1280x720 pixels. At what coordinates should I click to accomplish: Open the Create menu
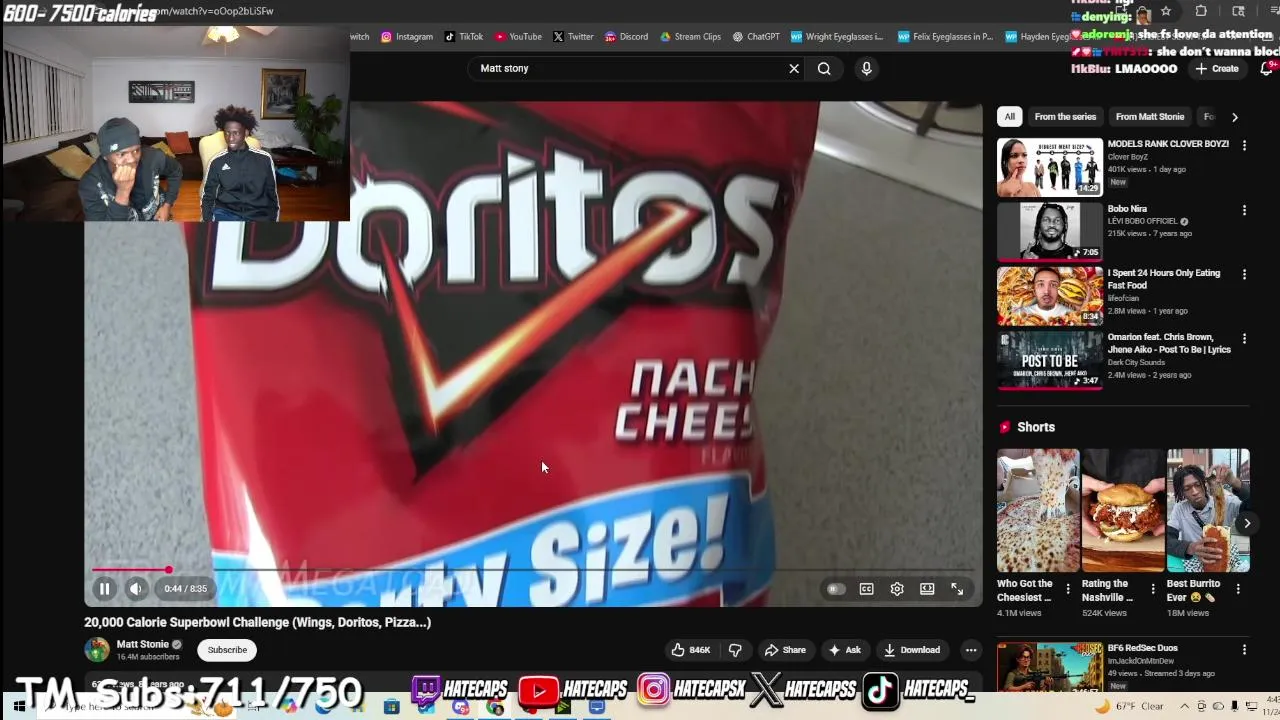click(1216, 68)
